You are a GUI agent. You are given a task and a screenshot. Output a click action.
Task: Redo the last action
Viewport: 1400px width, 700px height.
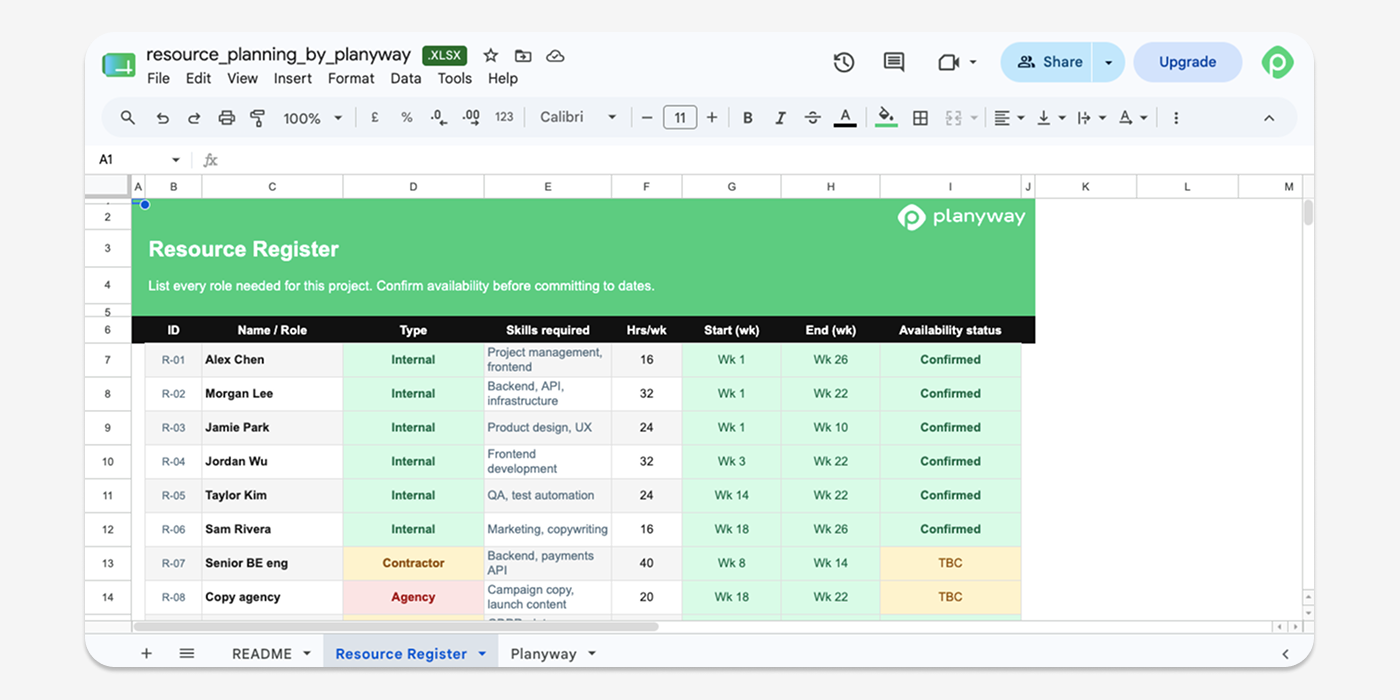coord(194,118)
